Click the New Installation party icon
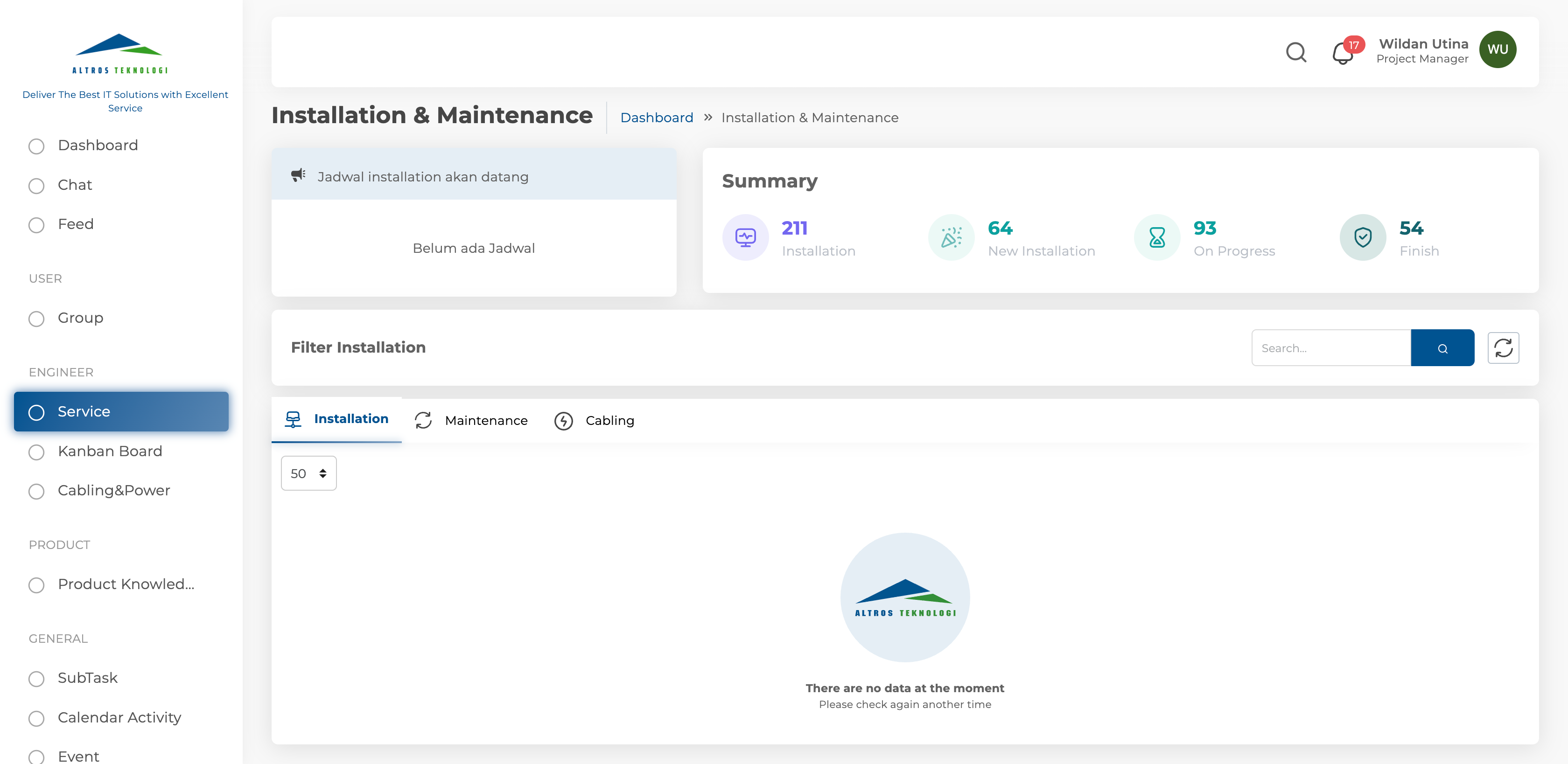This screenshot has width=1568, height=764. 951,237
